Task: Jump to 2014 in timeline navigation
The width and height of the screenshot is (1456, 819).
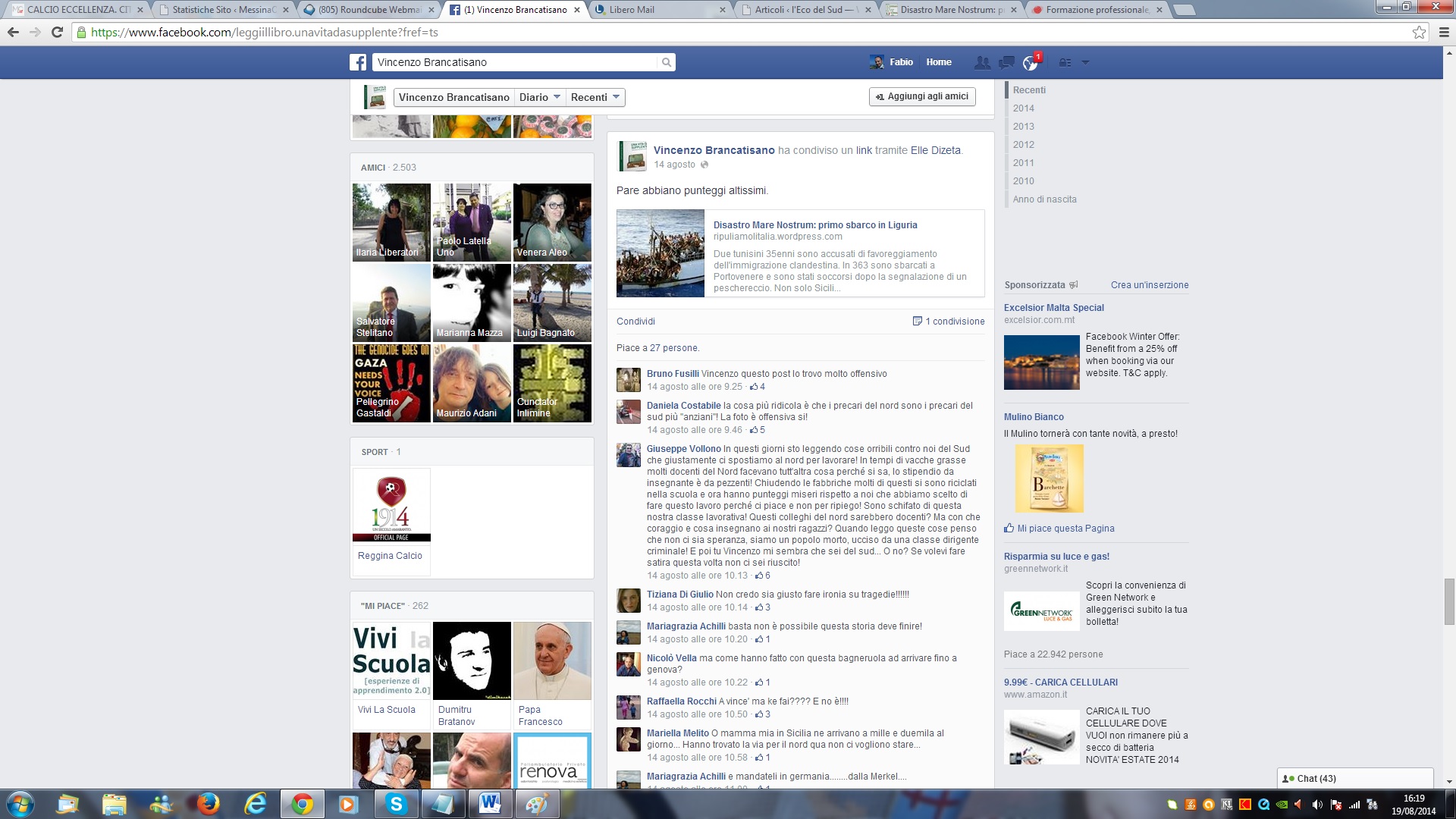Action: (x=1023, y=108)
